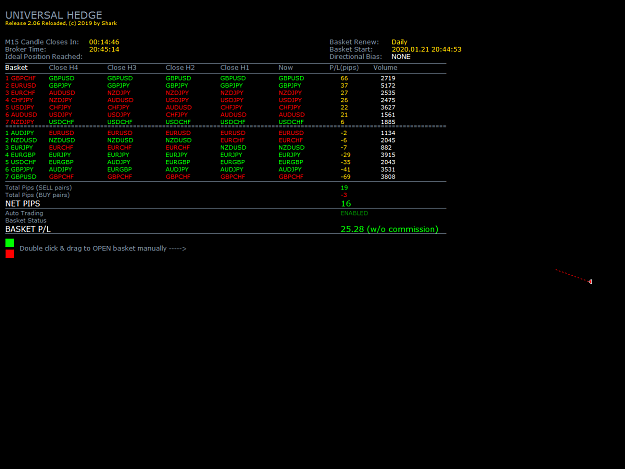Select buy basket row 2 NZDUSD

(x=21, y=140)
